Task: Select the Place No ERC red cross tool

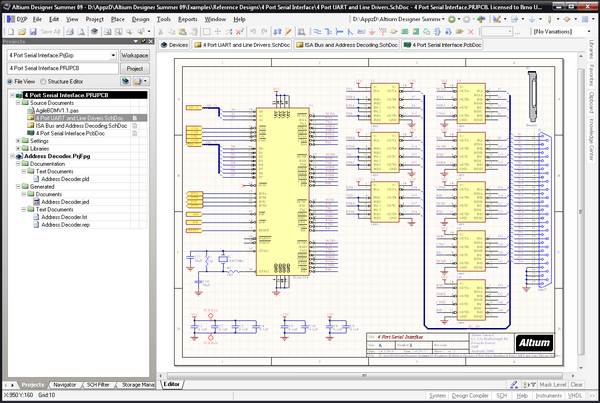Action: (x=471, y=32)
